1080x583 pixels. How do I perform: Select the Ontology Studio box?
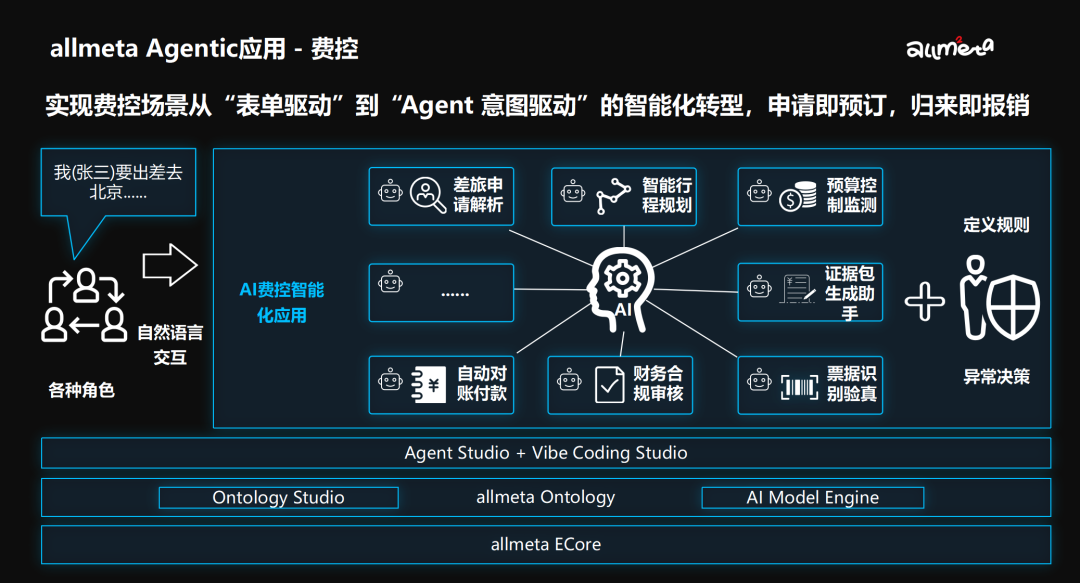pyautogui.click(x=278, y=498)
